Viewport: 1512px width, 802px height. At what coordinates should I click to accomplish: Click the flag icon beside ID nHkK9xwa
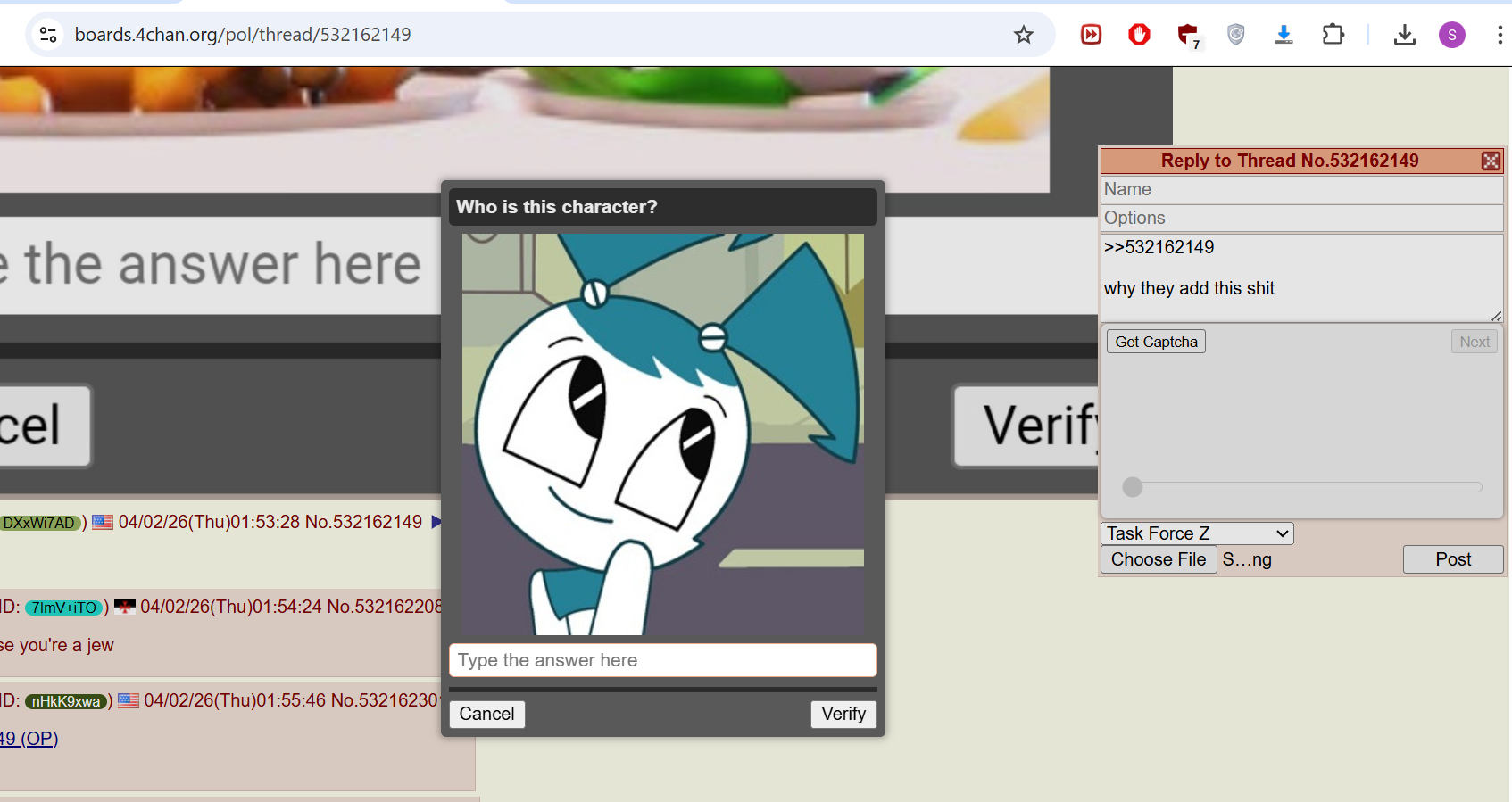pyautogui.click(x=129, y=700)
